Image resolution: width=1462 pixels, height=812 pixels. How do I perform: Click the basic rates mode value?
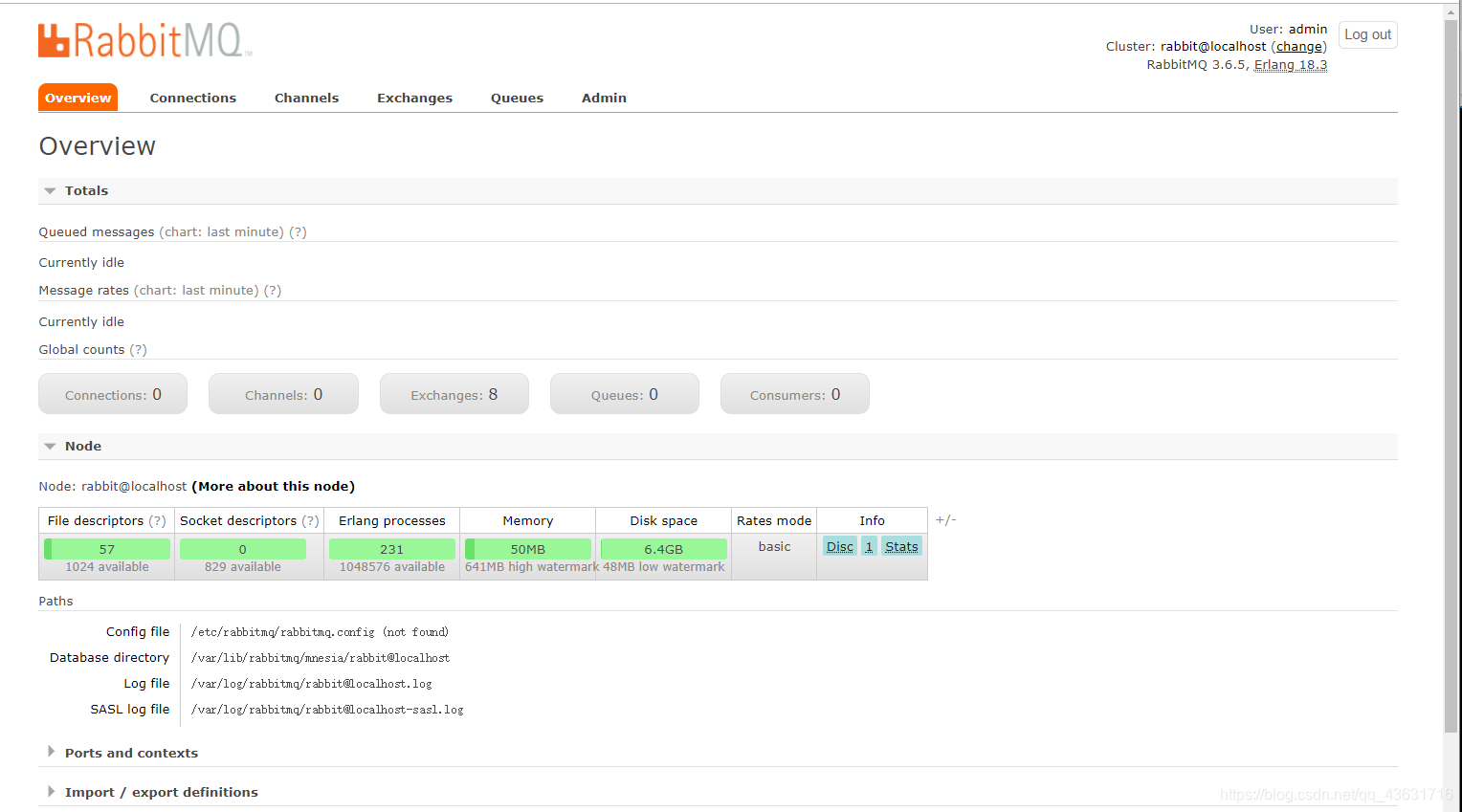[x=774, y=546]
